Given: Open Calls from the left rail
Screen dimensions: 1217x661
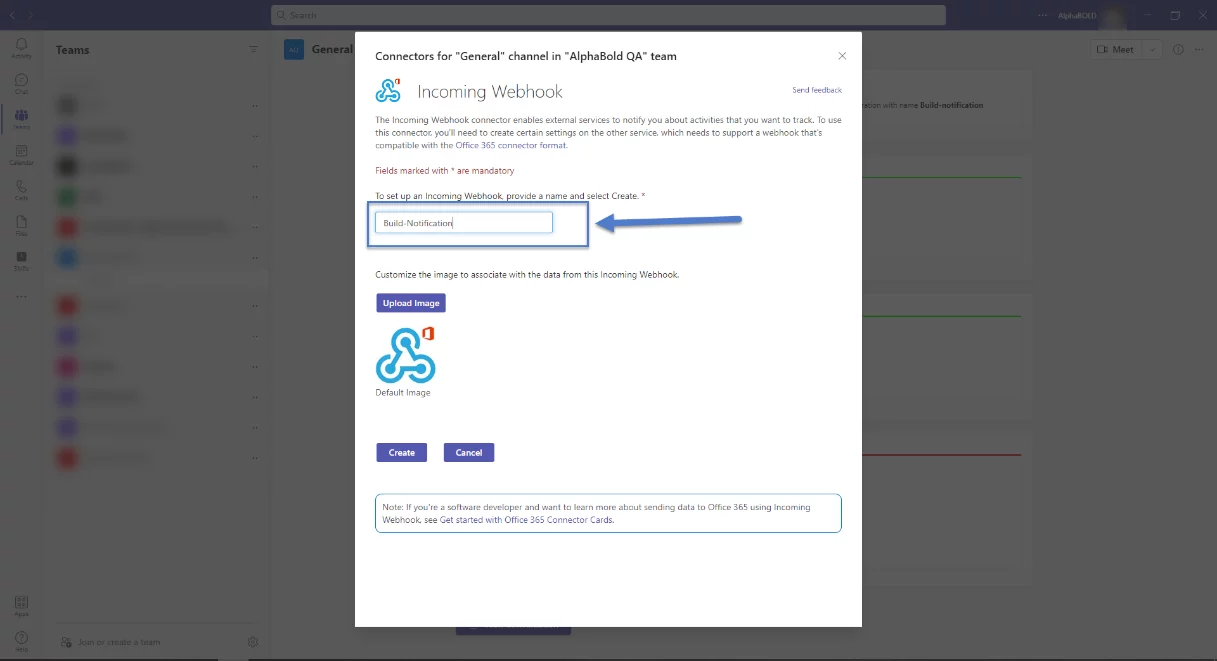Looking at the screenshot, I should coord(21,190).
